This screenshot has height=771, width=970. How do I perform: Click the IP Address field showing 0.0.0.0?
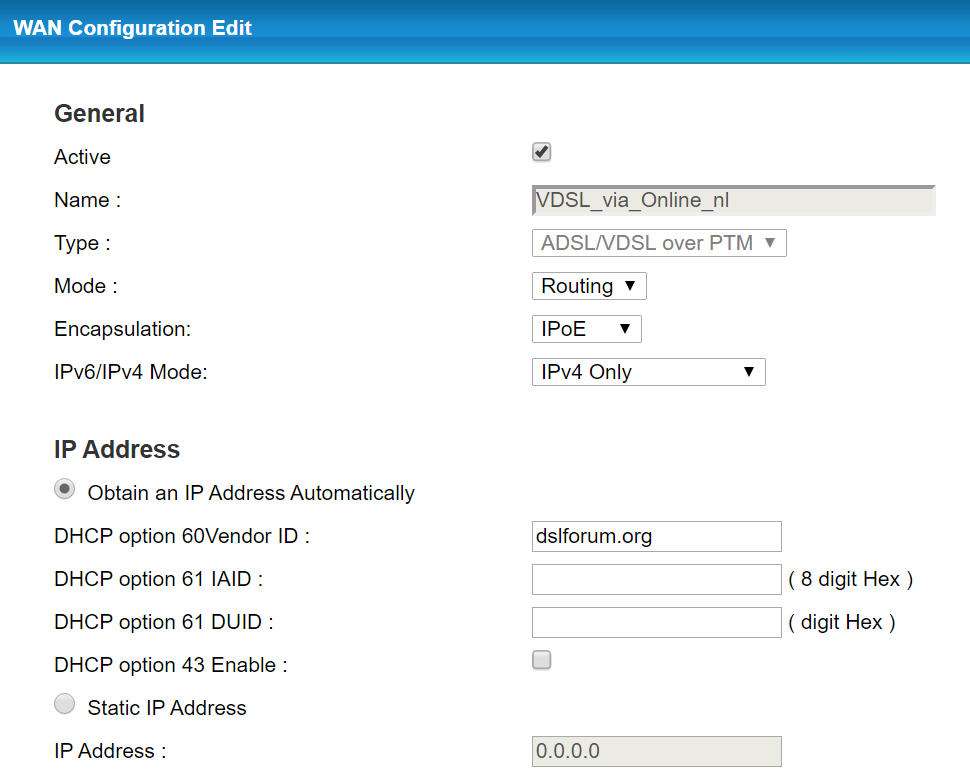[x=656, y=751]
